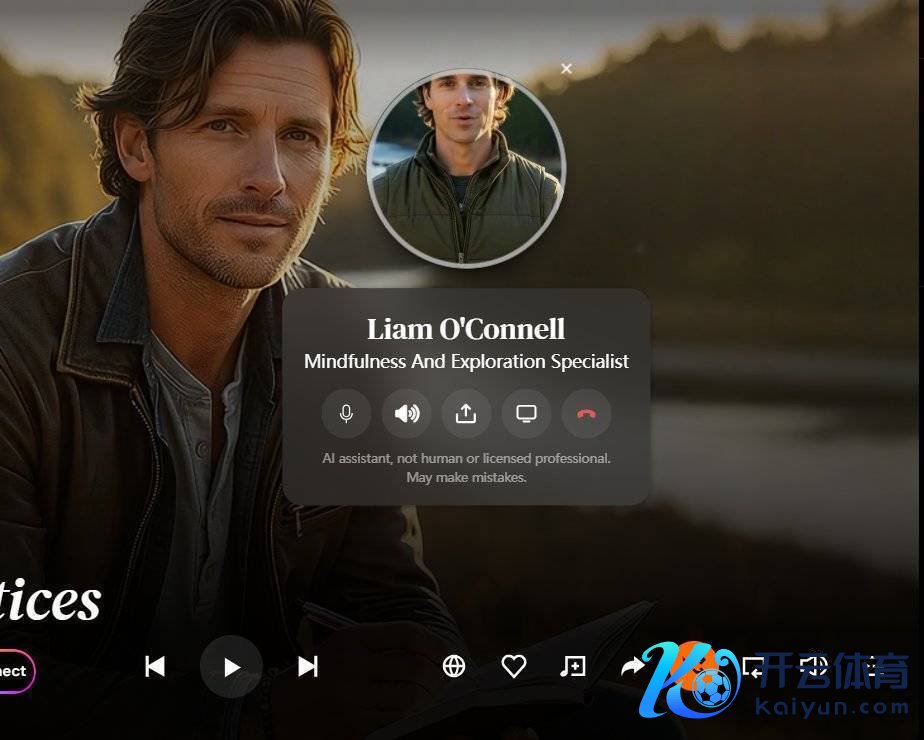Click the large italic title at left

click(x=50, y=600)
